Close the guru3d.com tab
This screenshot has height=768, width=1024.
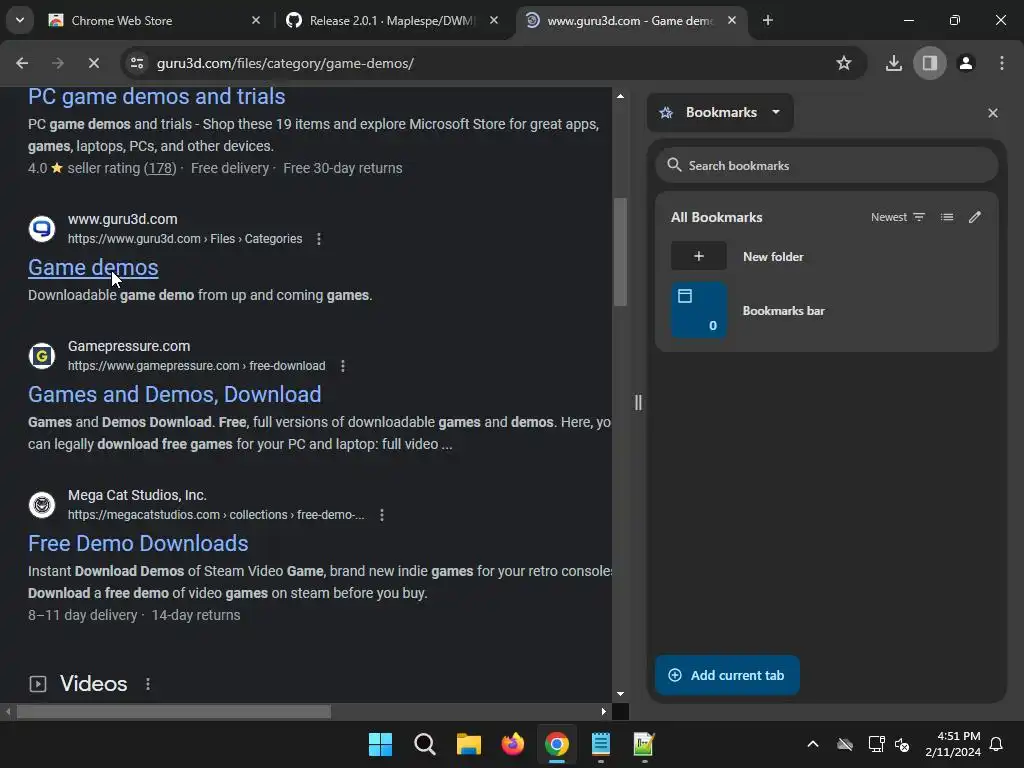click(732, 20)
